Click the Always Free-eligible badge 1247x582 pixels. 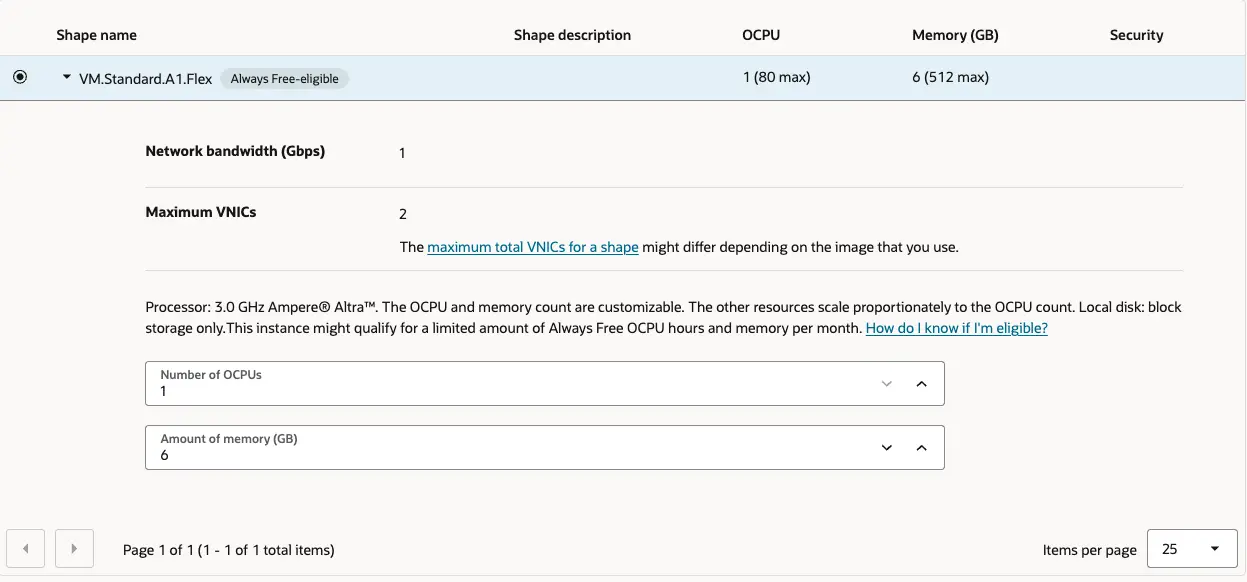click(x=286, y=77)
